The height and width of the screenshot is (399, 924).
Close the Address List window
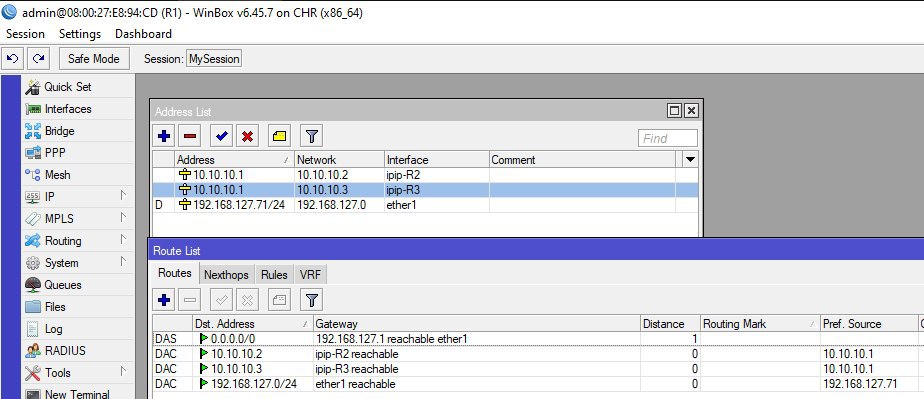[x=691, y=111]
